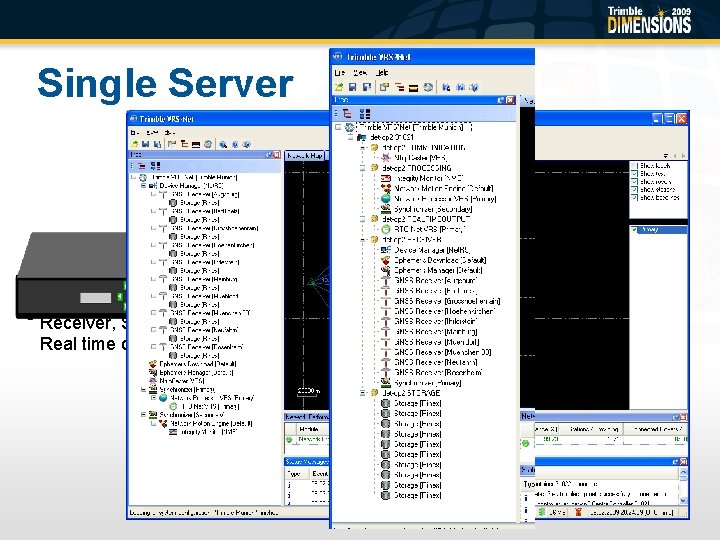Click the globe icon in front main toolbar

[428, 87]
